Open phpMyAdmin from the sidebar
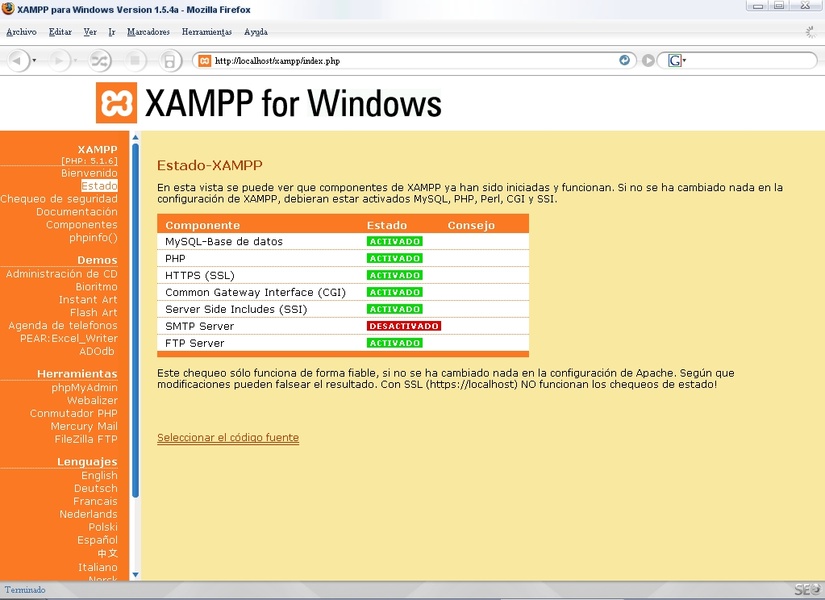Viewport: 825px width, 600px height. coord(84,388)
